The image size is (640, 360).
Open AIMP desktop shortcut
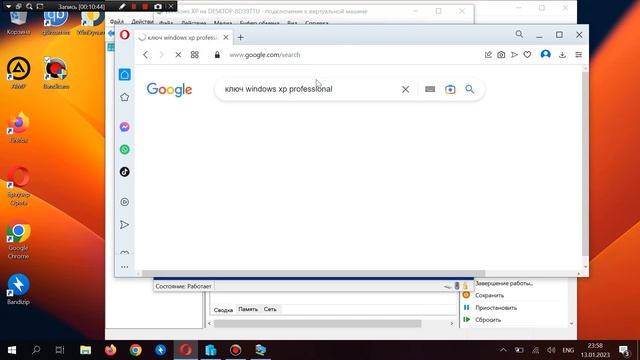tap(18, 73)
